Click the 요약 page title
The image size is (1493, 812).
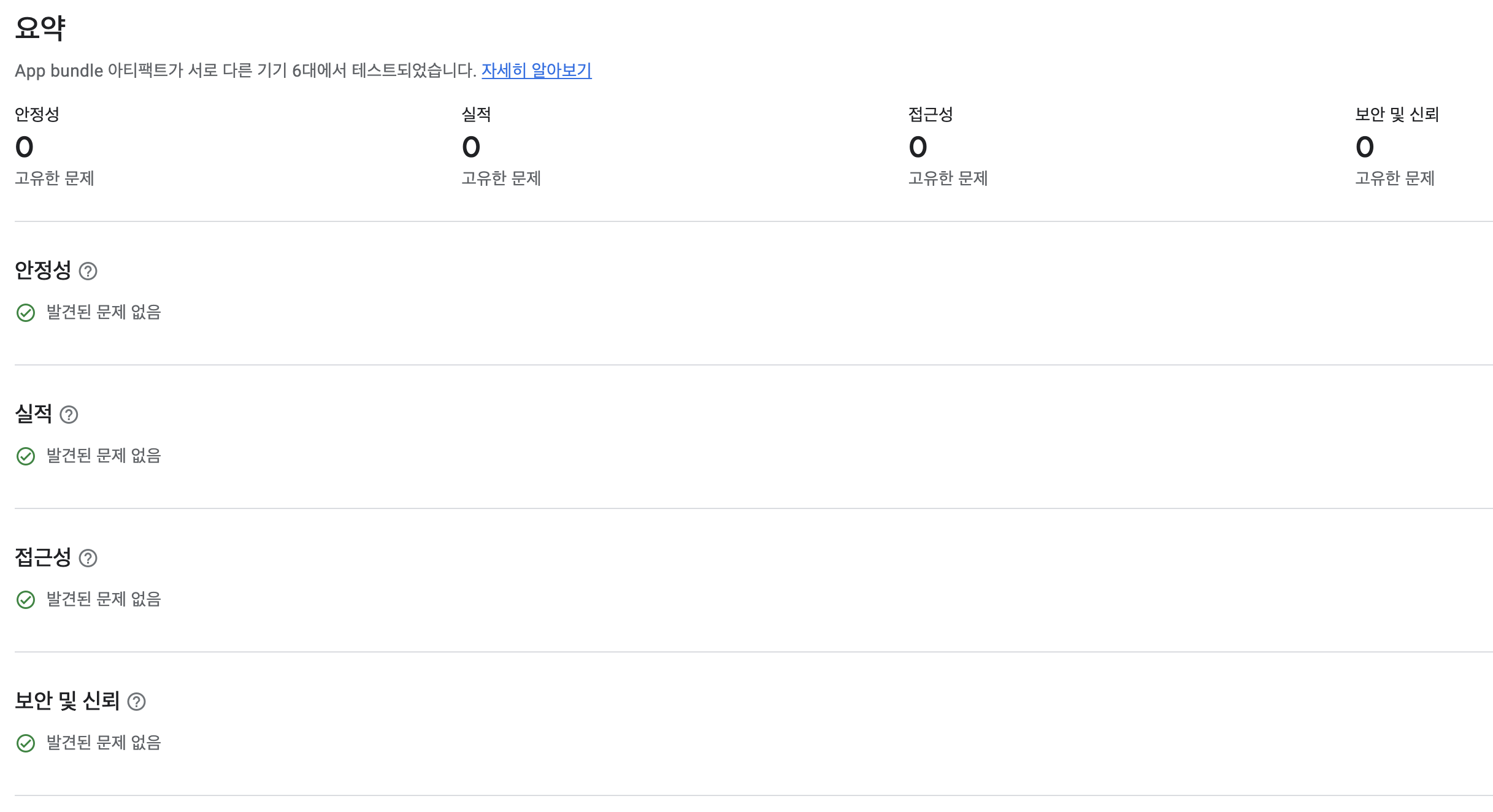(x=40, y=28)
